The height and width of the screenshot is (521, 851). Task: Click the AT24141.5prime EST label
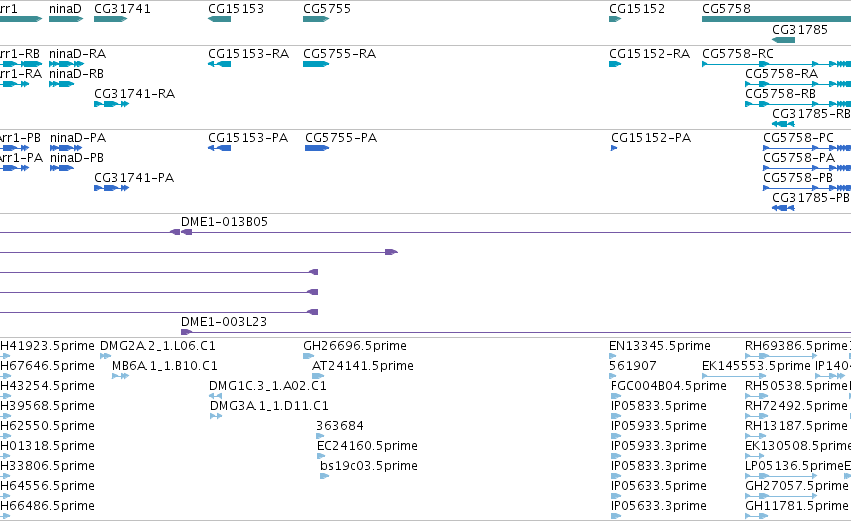pos(363,366)
